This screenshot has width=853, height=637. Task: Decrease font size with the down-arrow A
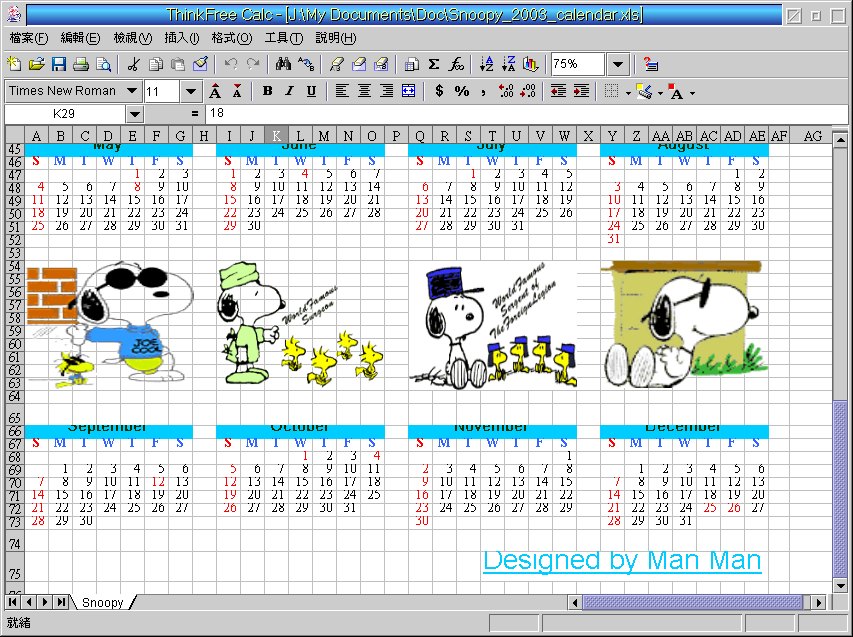(237, 91)
